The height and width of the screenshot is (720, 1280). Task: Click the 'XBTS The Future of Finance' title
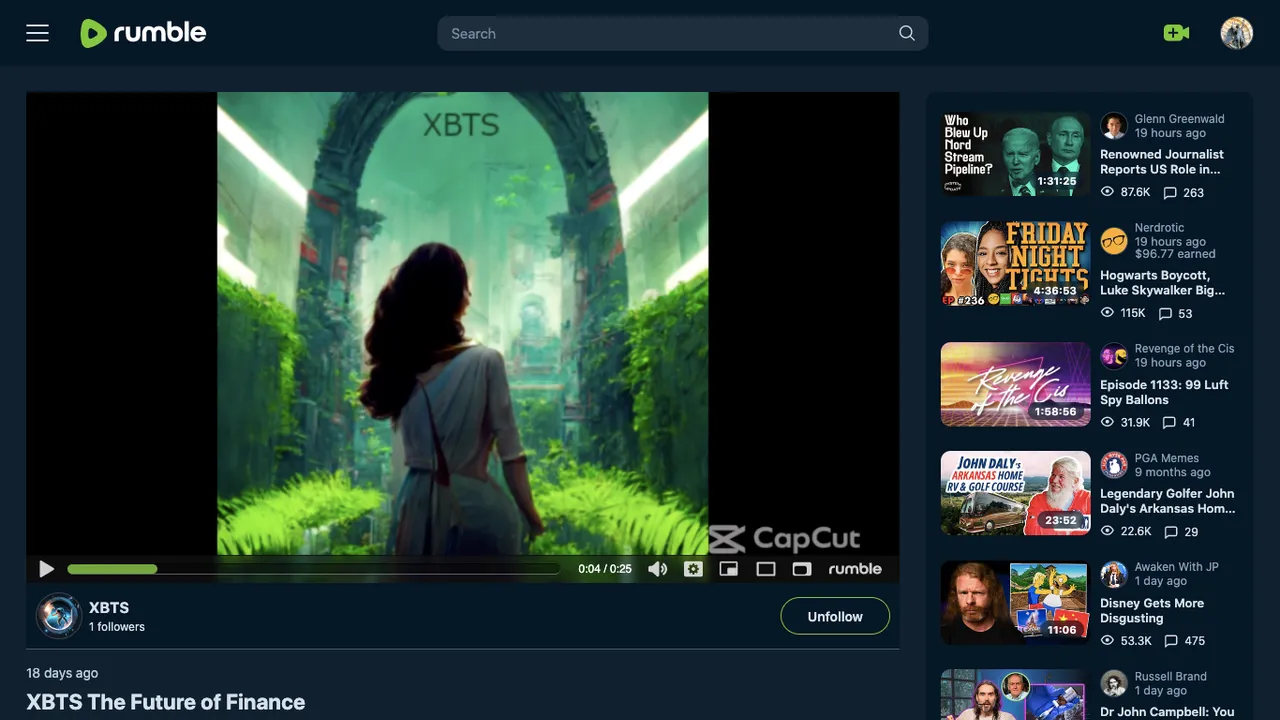pyautogui.click(x=166, y=702)
